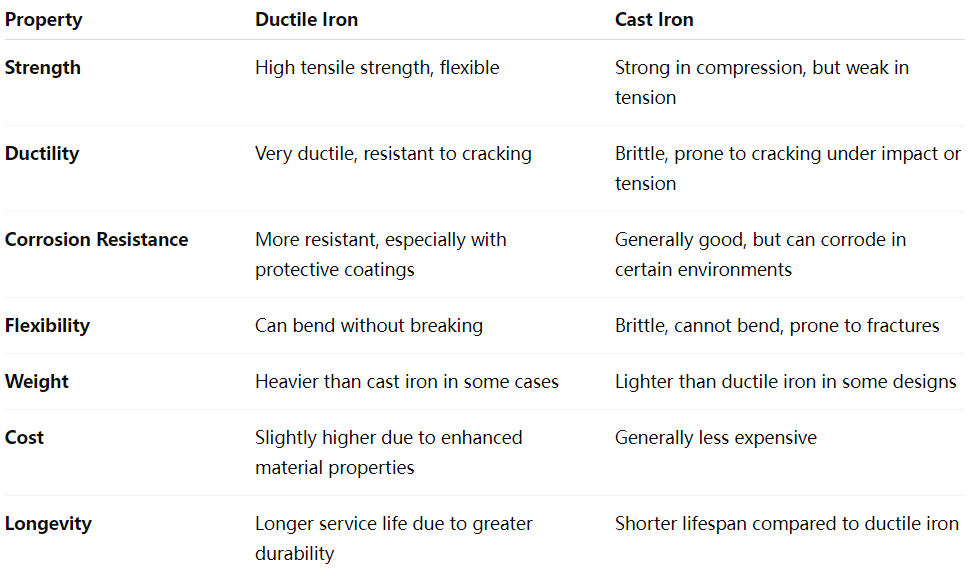Select the Longevity row label
Screen dimensions: 975x579
(x=48, y=524)
